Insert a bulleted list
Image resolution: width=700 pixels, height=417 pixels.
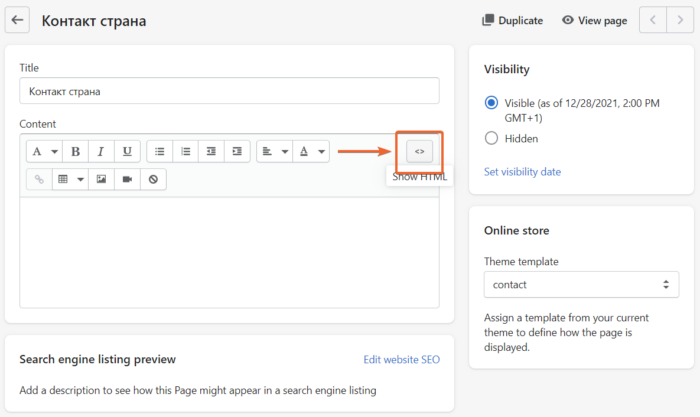(160, 152)
